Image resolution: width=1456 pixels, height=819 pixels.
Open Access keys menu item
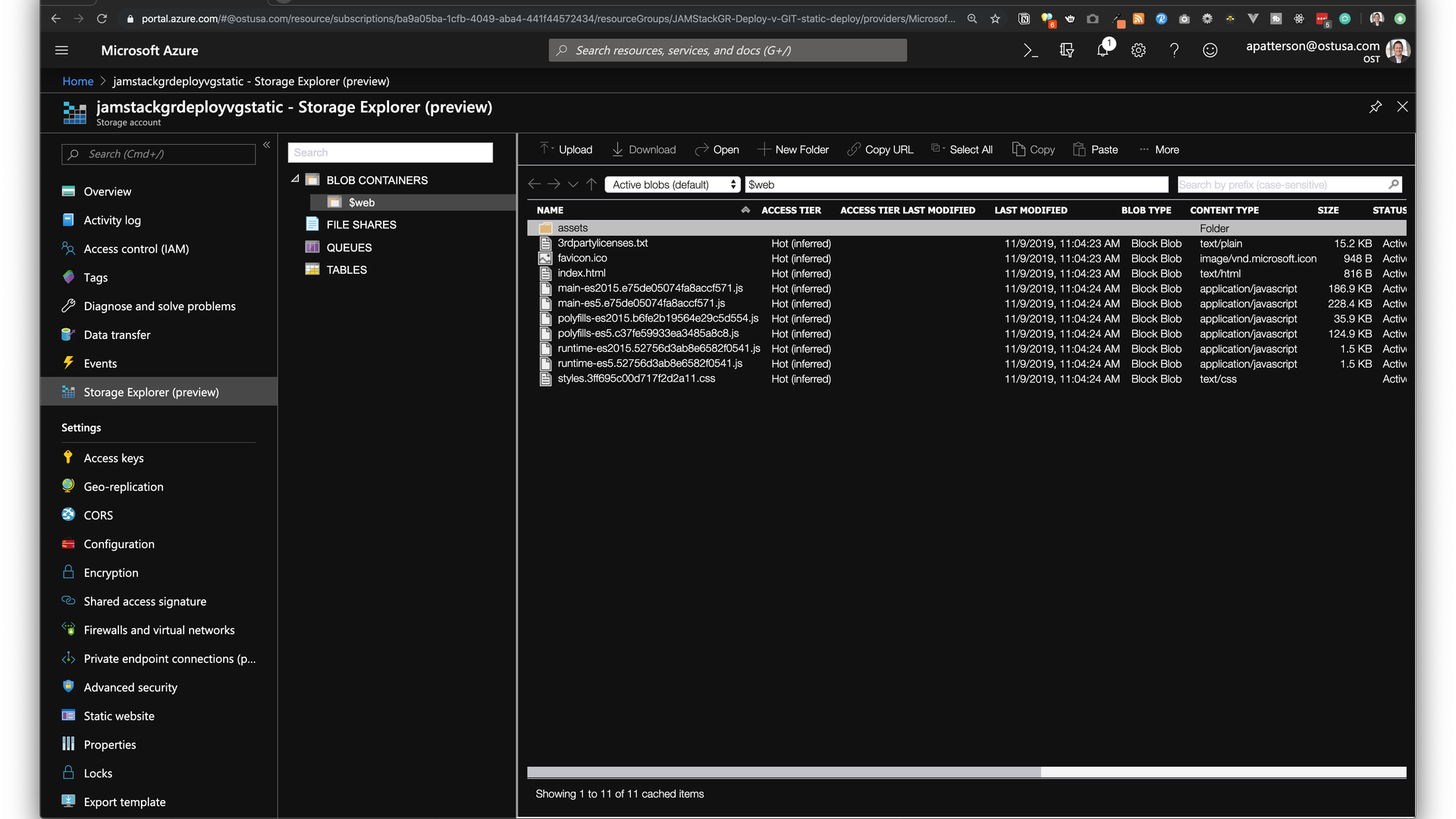pyautogui.click(x=113, y=458)
